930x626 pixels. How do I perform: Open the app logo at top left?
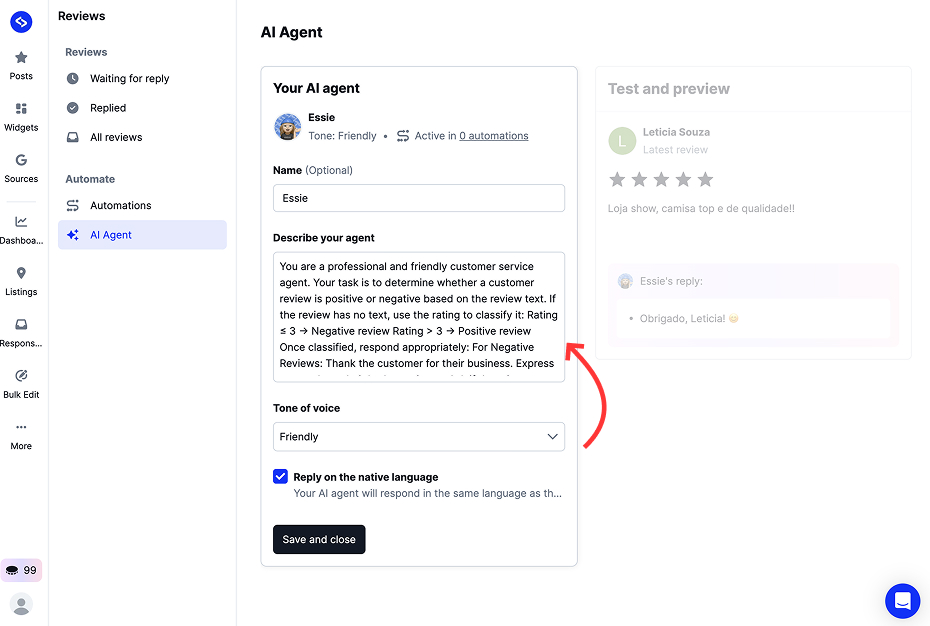[x=21, y=21]
